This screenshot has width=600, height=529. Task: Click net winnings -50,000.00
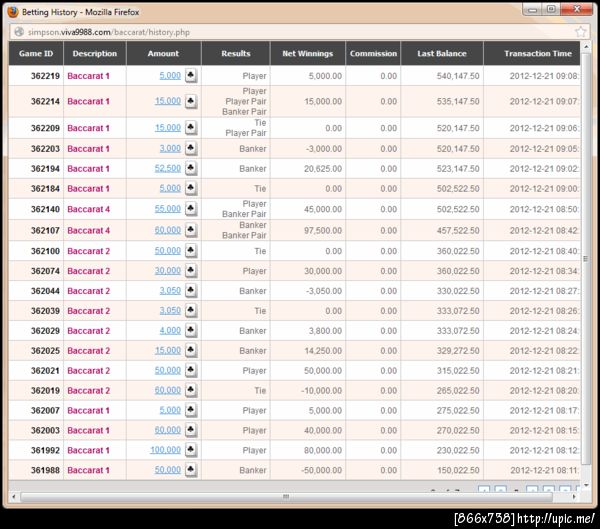322,470
